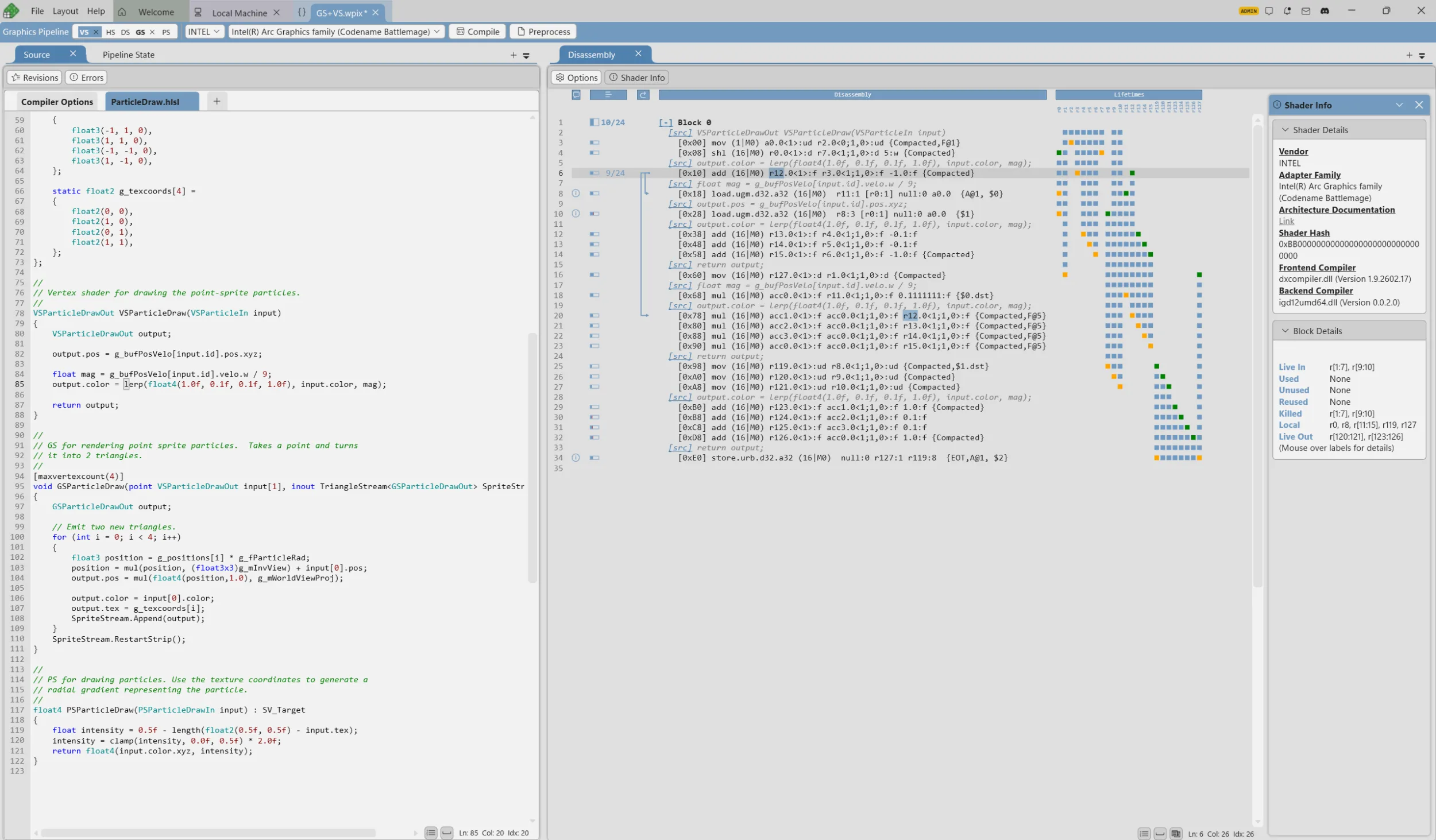Click the 10/24 register usage indicator

click(x=607, y=122)
